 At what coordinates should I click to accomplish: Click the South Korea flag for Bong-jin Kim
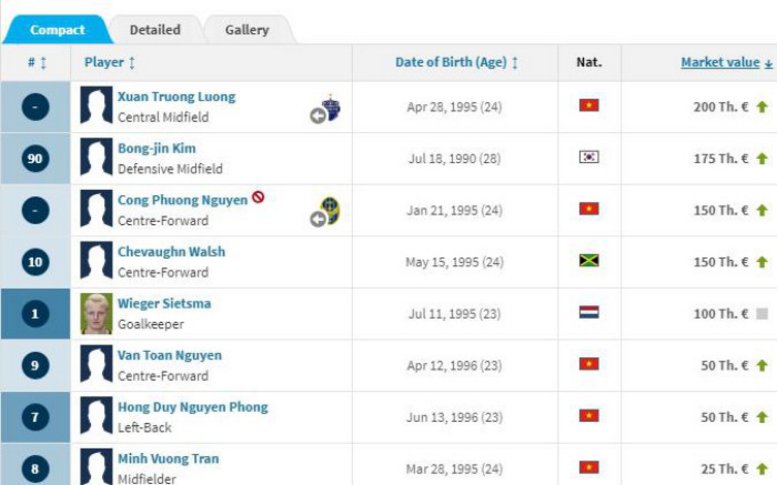[588, 157]
